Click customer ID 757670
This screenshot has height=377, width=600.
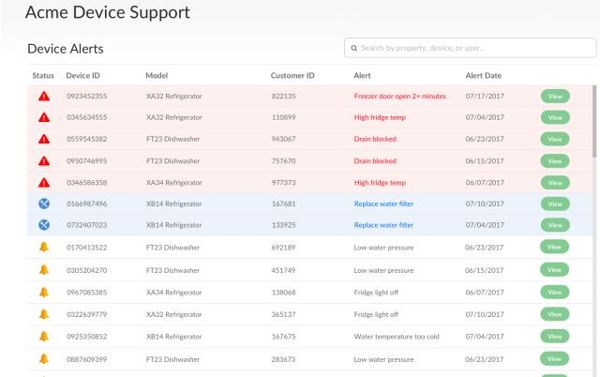pyautogui.click(x=284, y=161)
